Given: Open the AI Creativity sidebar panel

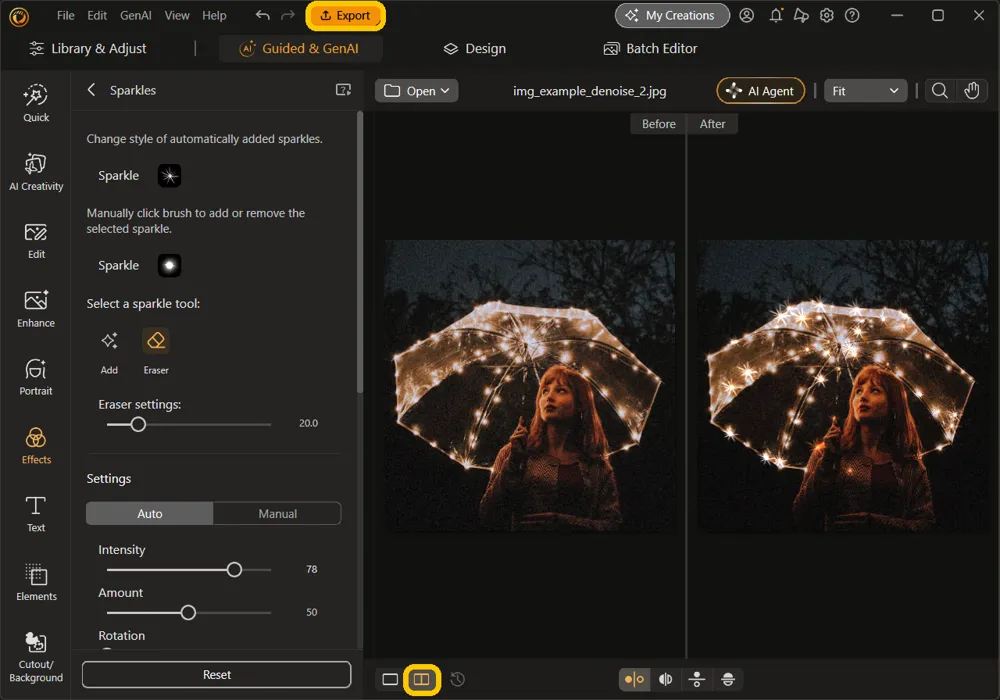Looking at the screenshot, I should [36, 172].
